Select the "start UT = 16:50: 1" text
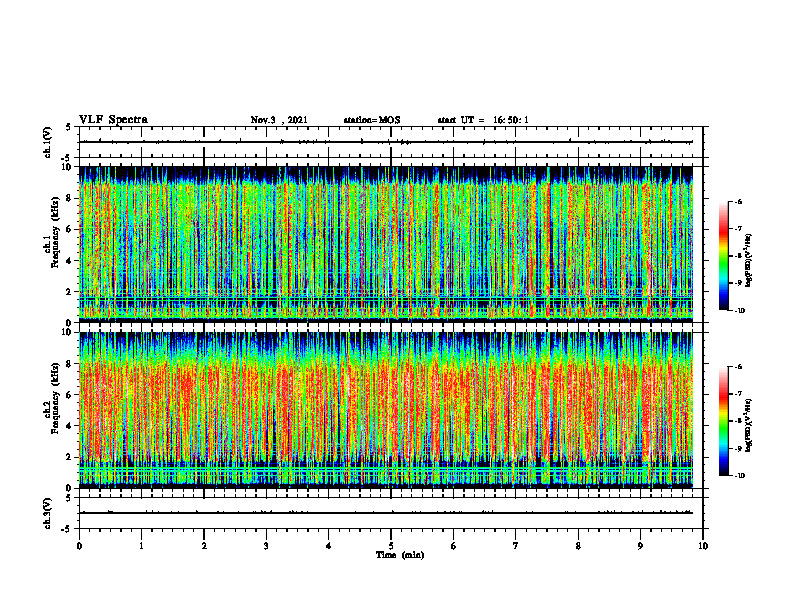Screen dimensions: 792x612 [483, 120]
